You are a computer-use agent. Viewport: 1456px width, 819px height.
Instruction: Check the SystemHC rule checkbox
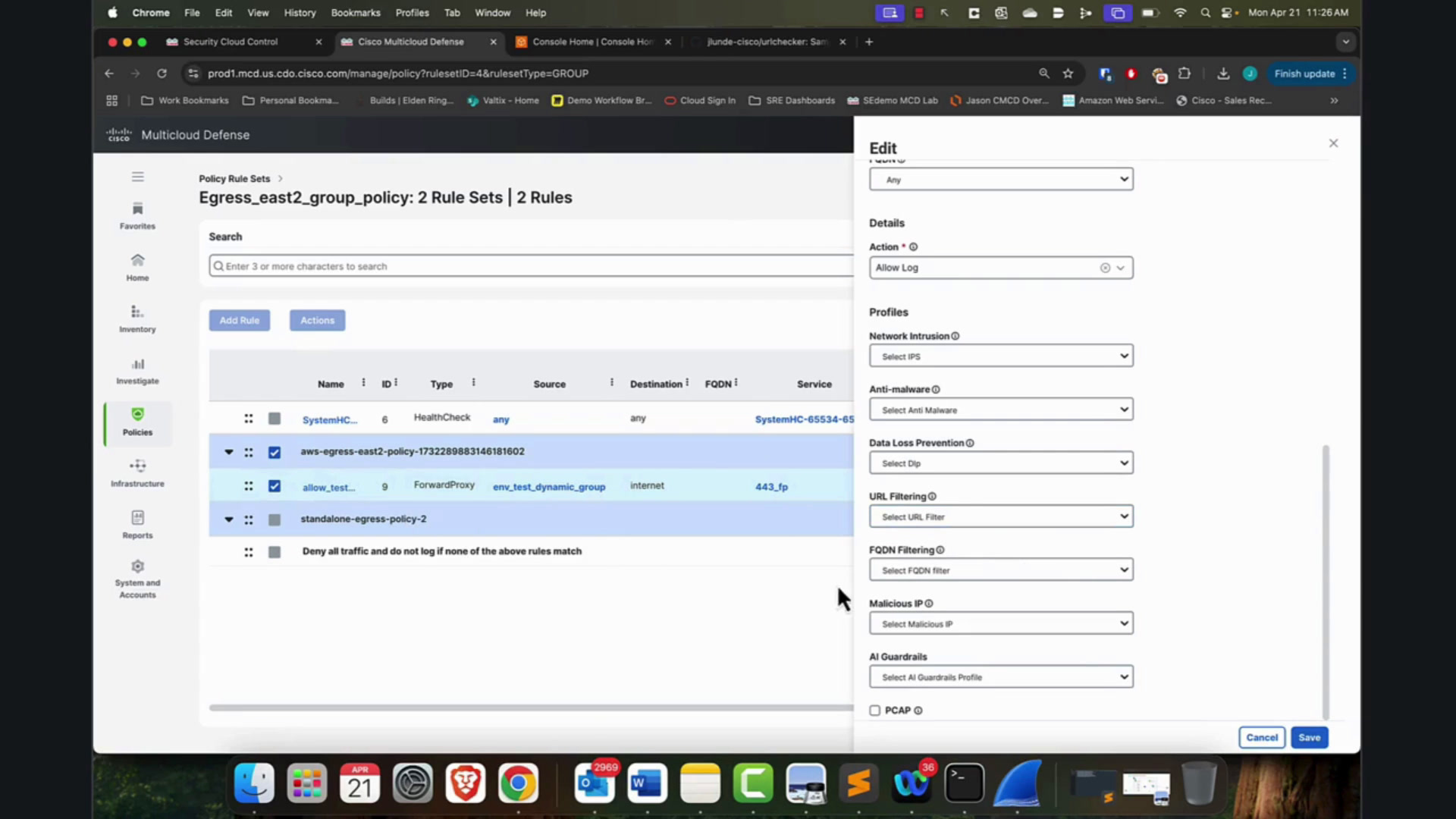[275, 419]
